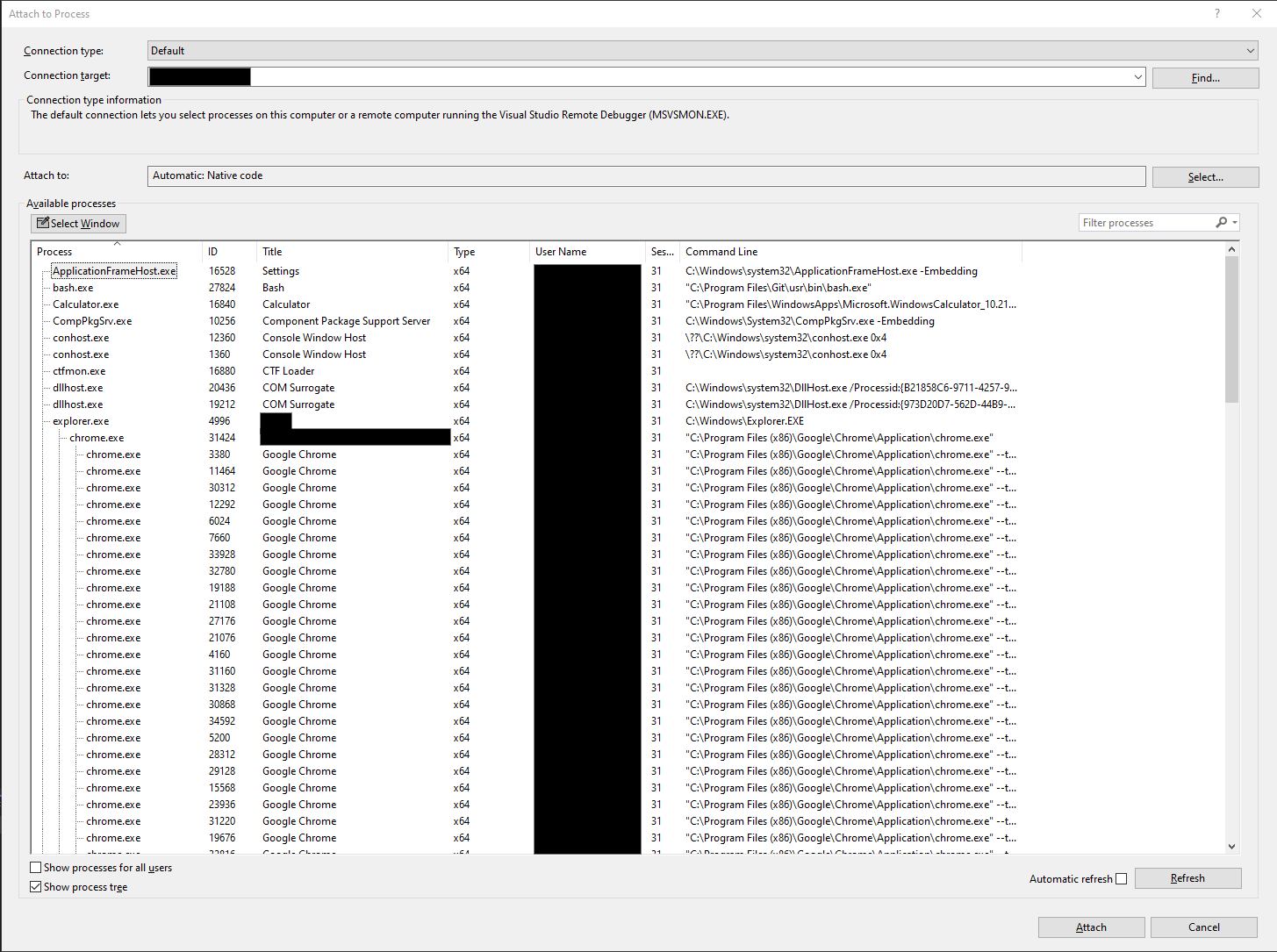The height and width of the screenshot is (952, 1277).
Task: Select chrome.exe child with ID 4160
Action: (113, 655)
